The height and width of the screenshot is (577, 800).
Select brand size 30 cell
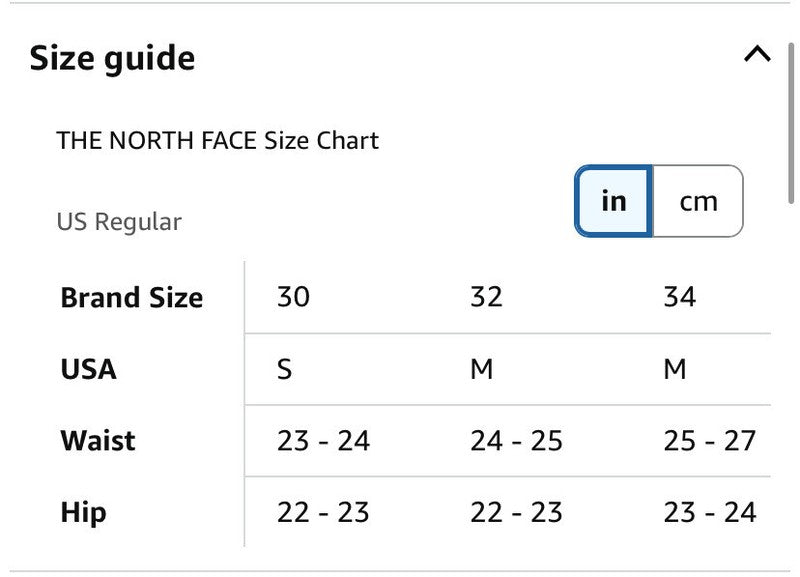click(x=293, y=297)
